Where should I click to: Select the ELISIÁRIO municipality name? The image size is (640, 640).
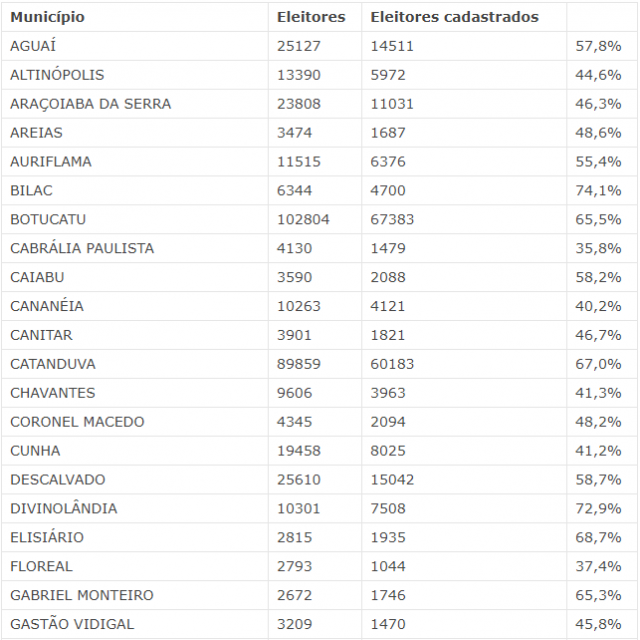pos(46,537)
